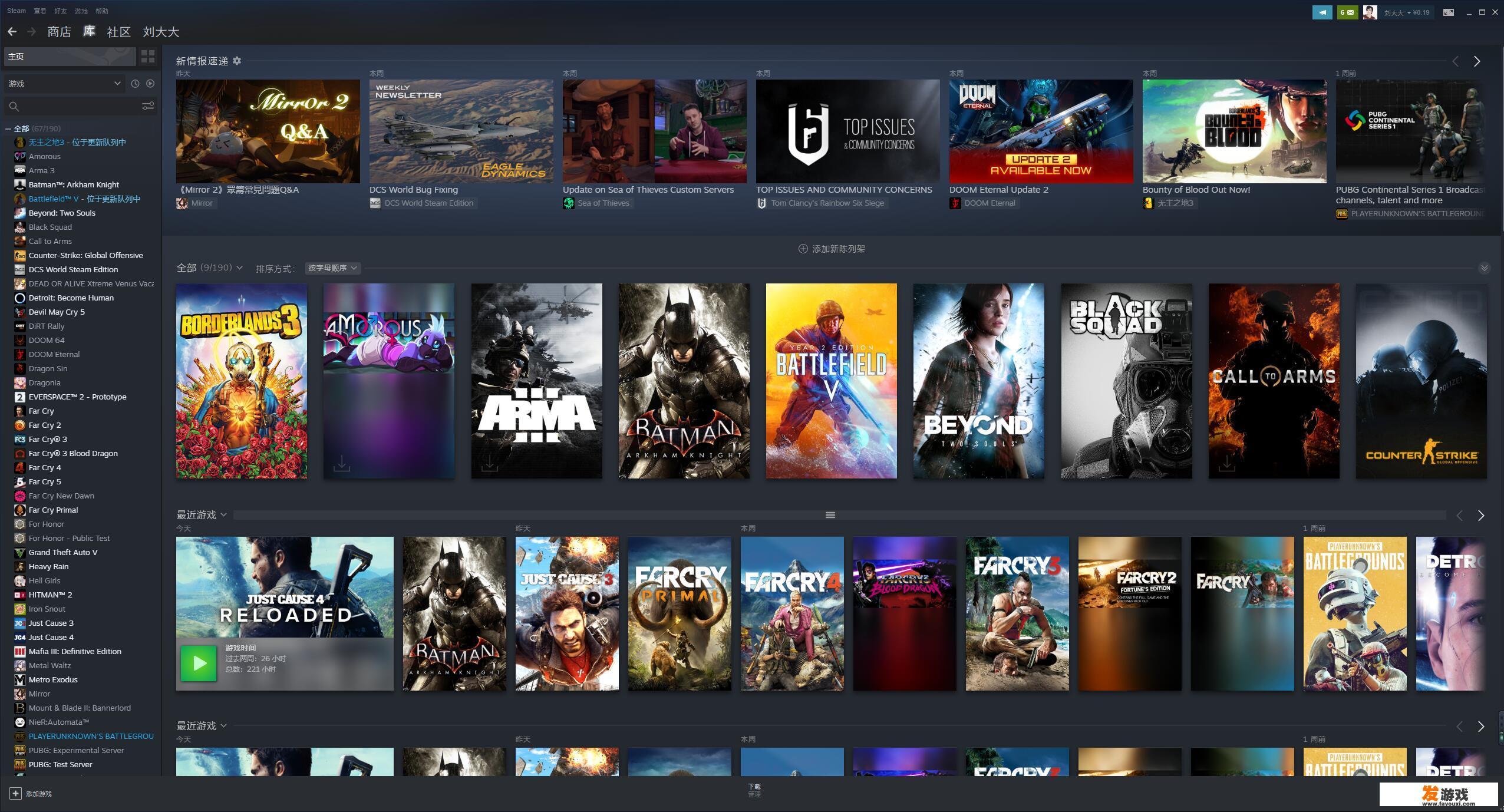
Task: Show next games in the second recent games shelf
Action: pos(1481,727)
